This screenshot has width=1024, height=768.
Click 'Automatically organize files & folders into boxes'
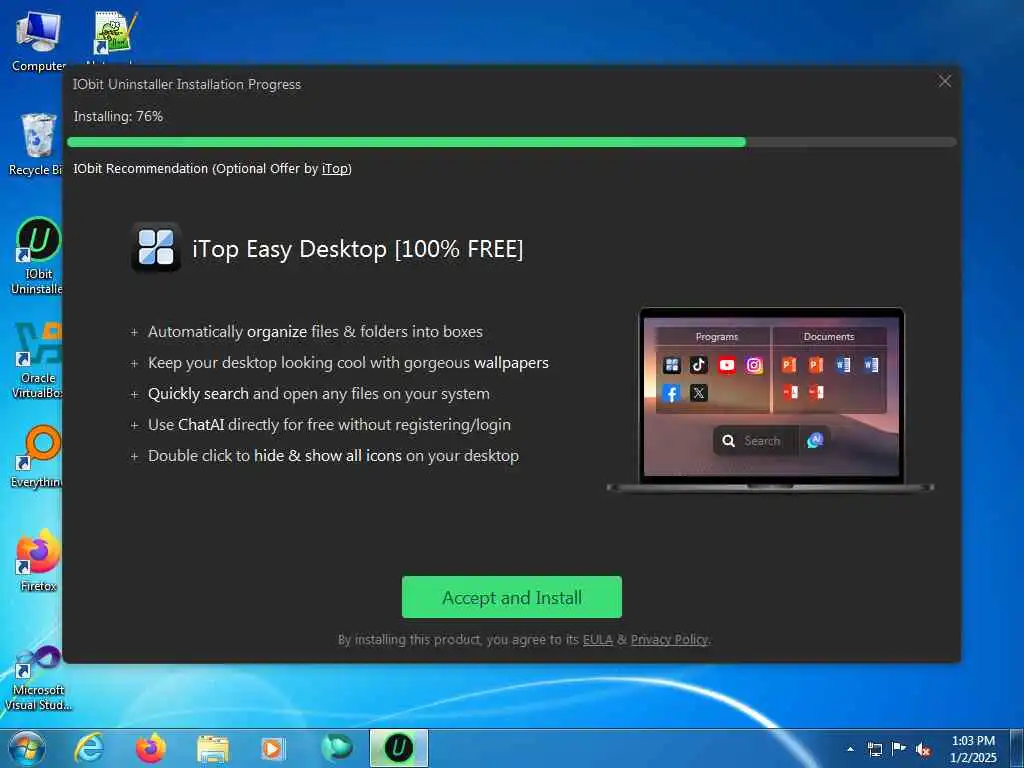coord(315,332)
